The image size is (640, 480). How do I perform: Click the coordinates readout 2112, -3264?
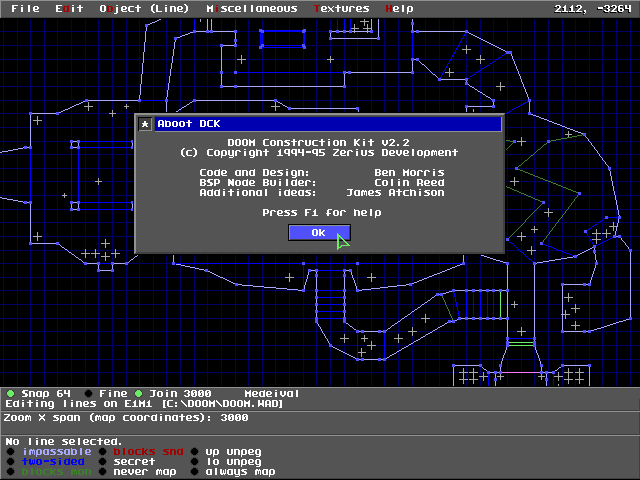pos(593,9)
